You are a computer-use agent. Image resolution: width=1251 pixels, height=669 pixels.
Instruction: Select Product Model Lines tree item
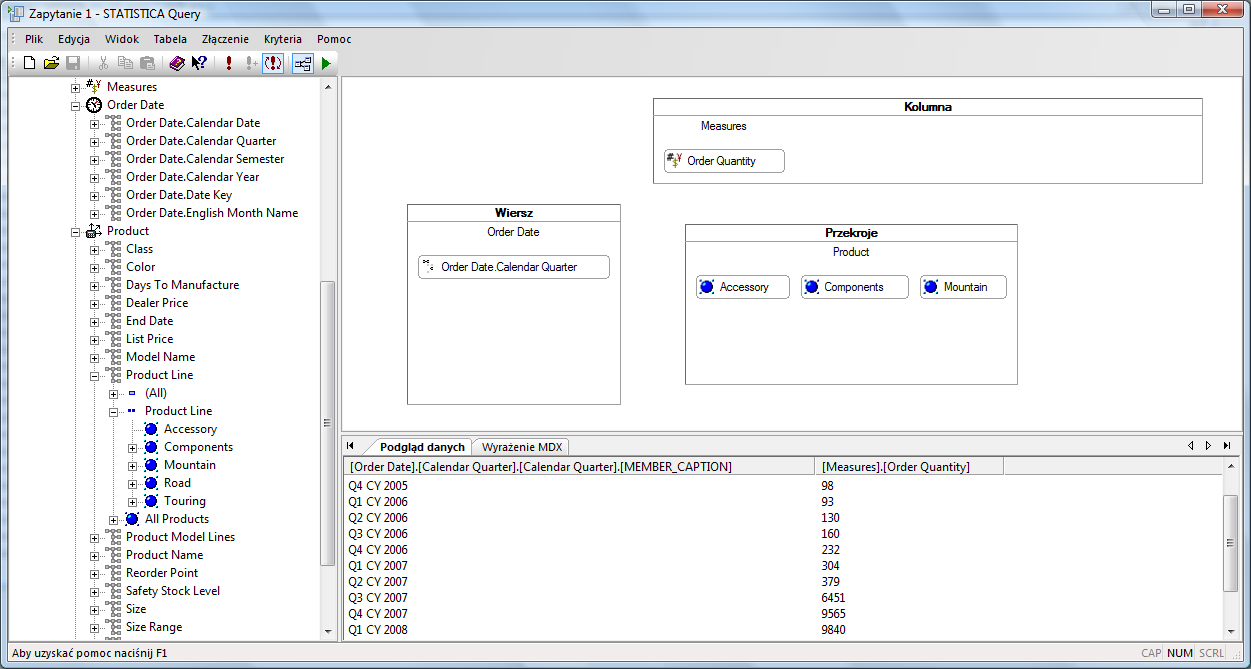coord(181,537)
